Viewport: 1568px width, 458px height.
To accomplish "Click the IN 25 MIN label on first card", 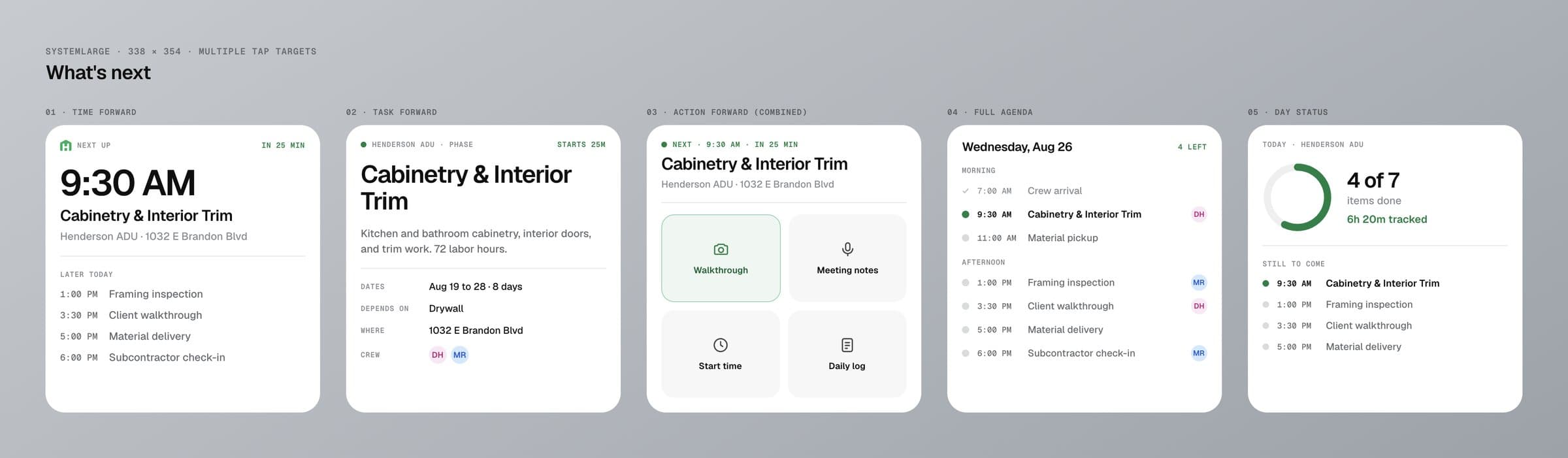I will point(283,145).
